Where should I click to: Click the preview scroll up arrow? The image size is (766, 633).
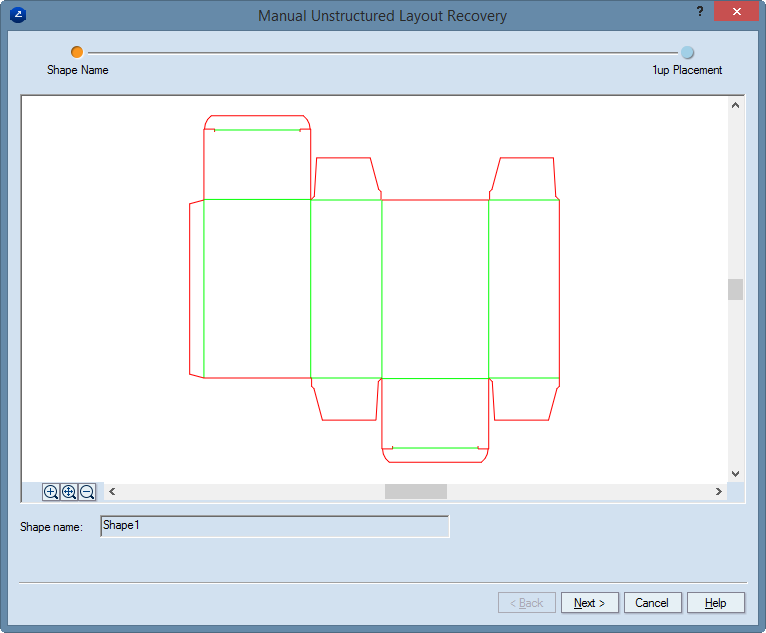tap(735, 105)
